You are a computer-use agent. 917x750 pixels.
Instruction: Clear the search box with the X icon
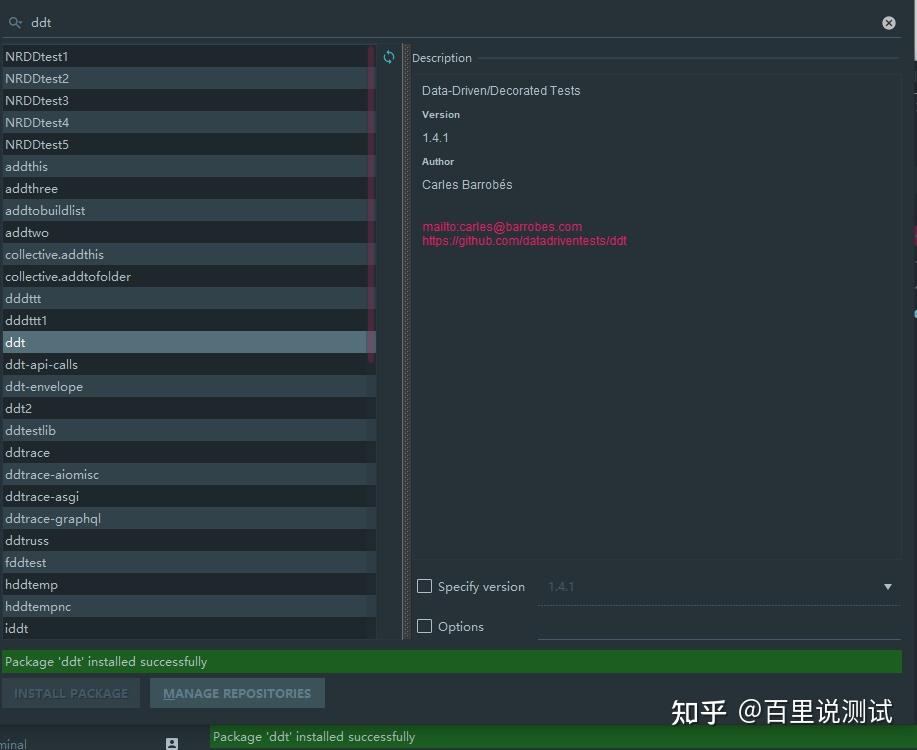[x=888, y=22]
